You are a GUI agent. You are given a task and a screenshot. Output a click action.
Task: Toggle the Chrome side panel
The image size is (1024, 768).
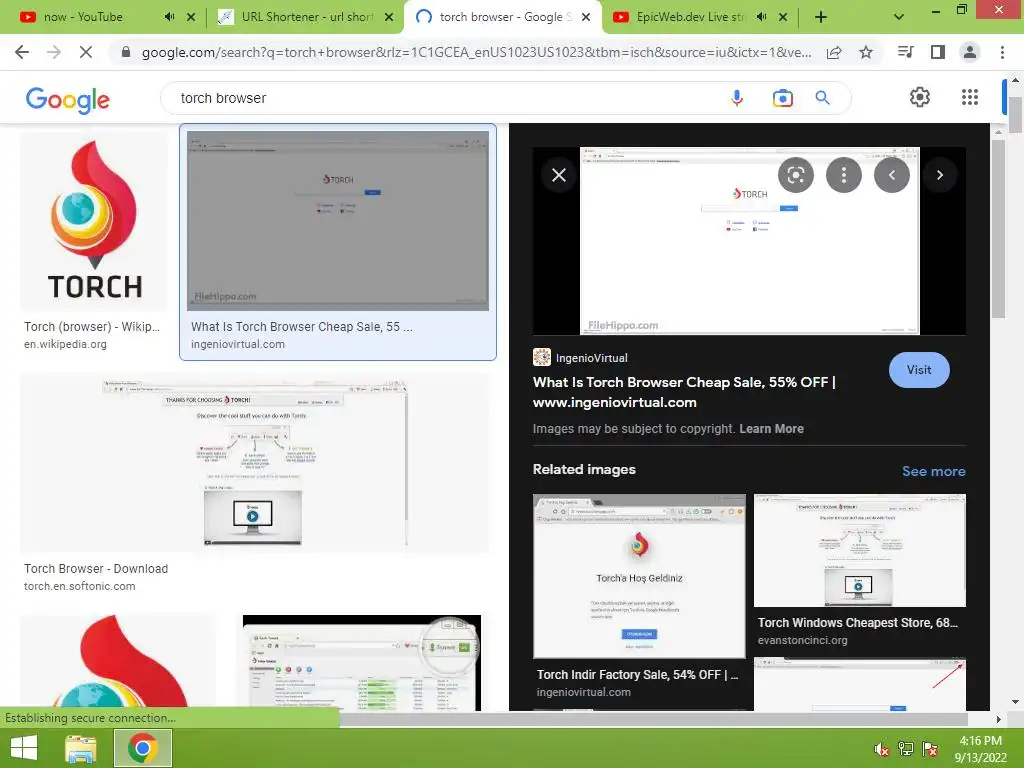click(938, 52)
